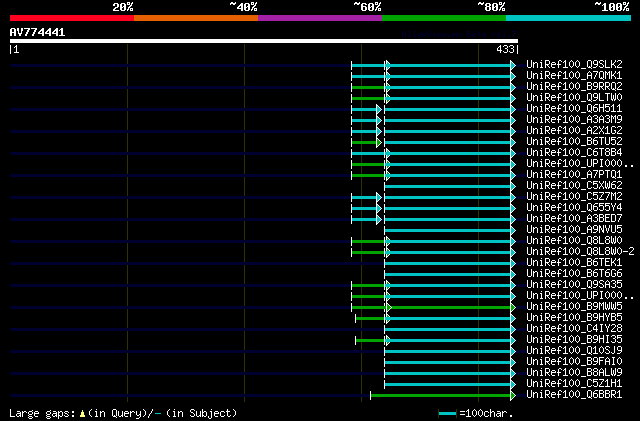Click the UniRef100_B9MWW5 label
This screenshot has width=640, height=421.
[574, 307]
